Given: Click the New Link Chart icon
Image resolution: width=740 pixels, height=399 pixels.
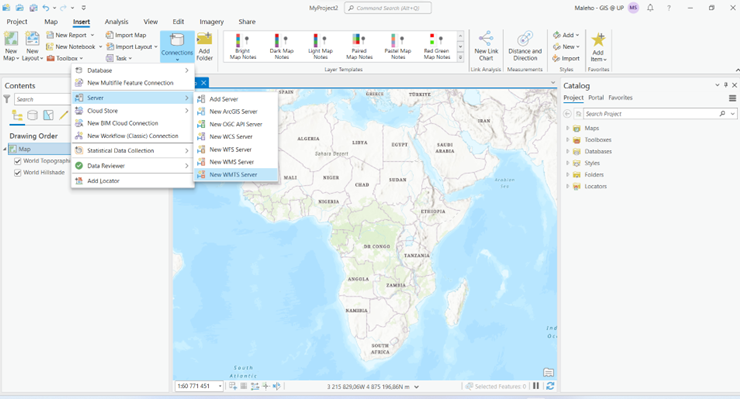Looking at the screenshot, I should tap(486, 46).
